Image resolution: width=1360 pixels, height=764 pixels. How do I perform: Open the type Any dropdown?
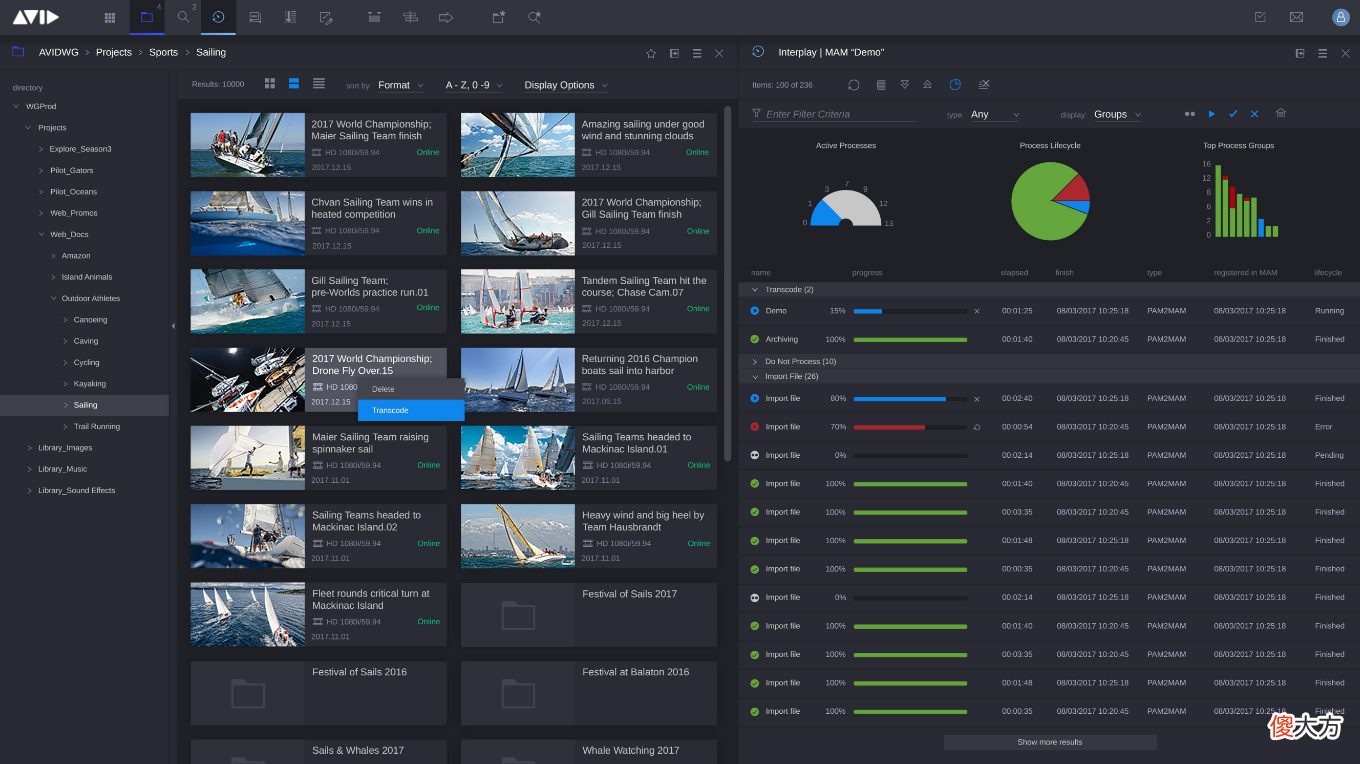click(995, 114)
